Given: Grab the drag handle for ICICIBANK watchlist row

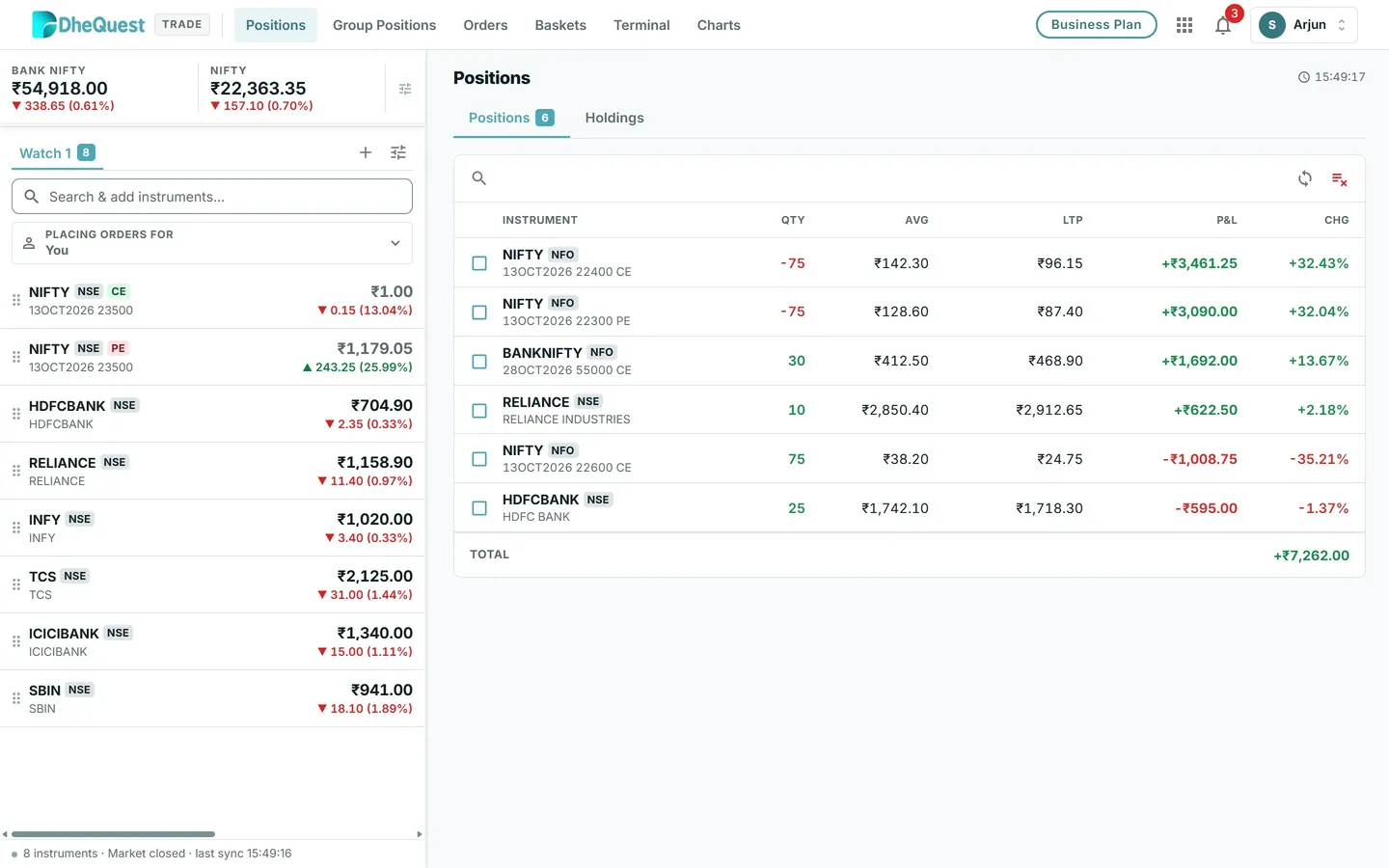Looking at the screenshot, I should coord(16,641).
